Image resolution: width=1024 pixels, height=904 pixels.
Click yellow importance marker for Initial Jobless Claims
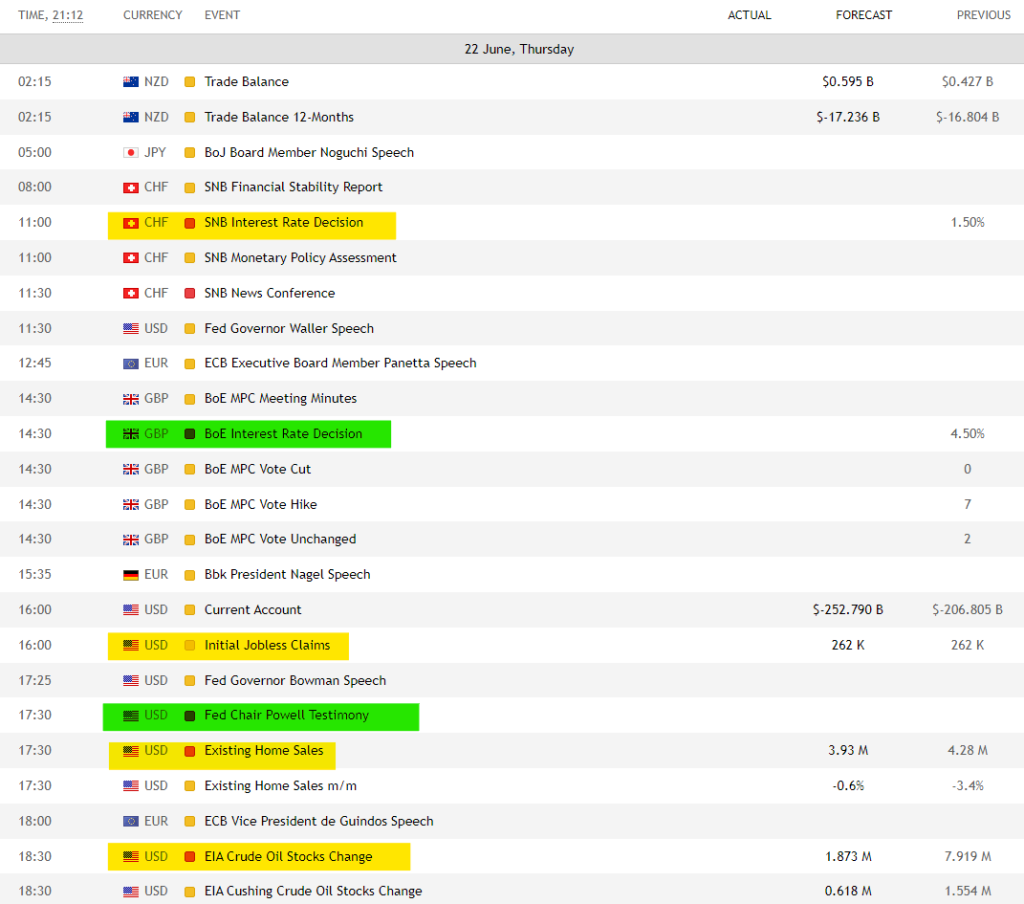point(189,645)
